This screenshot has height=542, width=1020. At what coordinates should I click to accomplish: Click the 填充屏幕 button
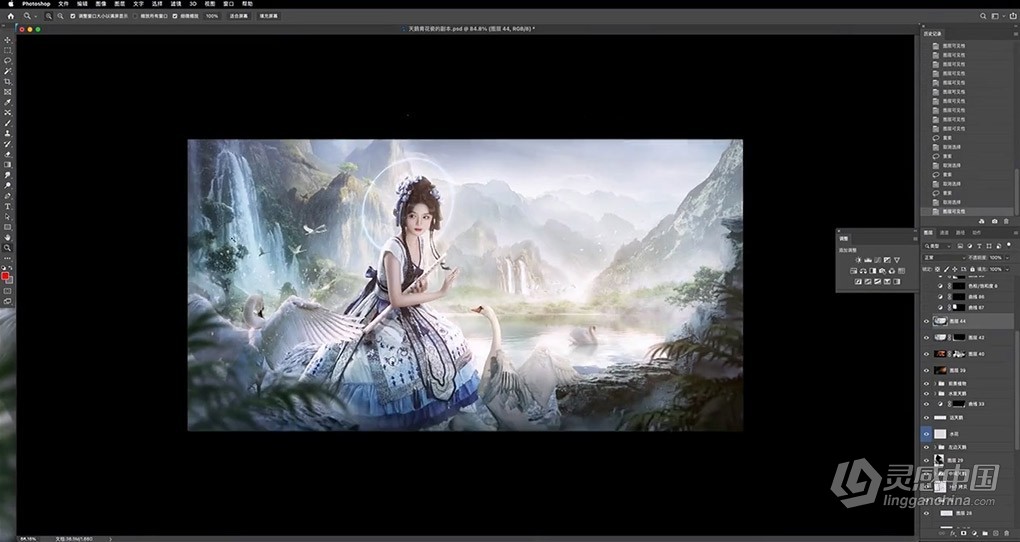coord(269,17)
